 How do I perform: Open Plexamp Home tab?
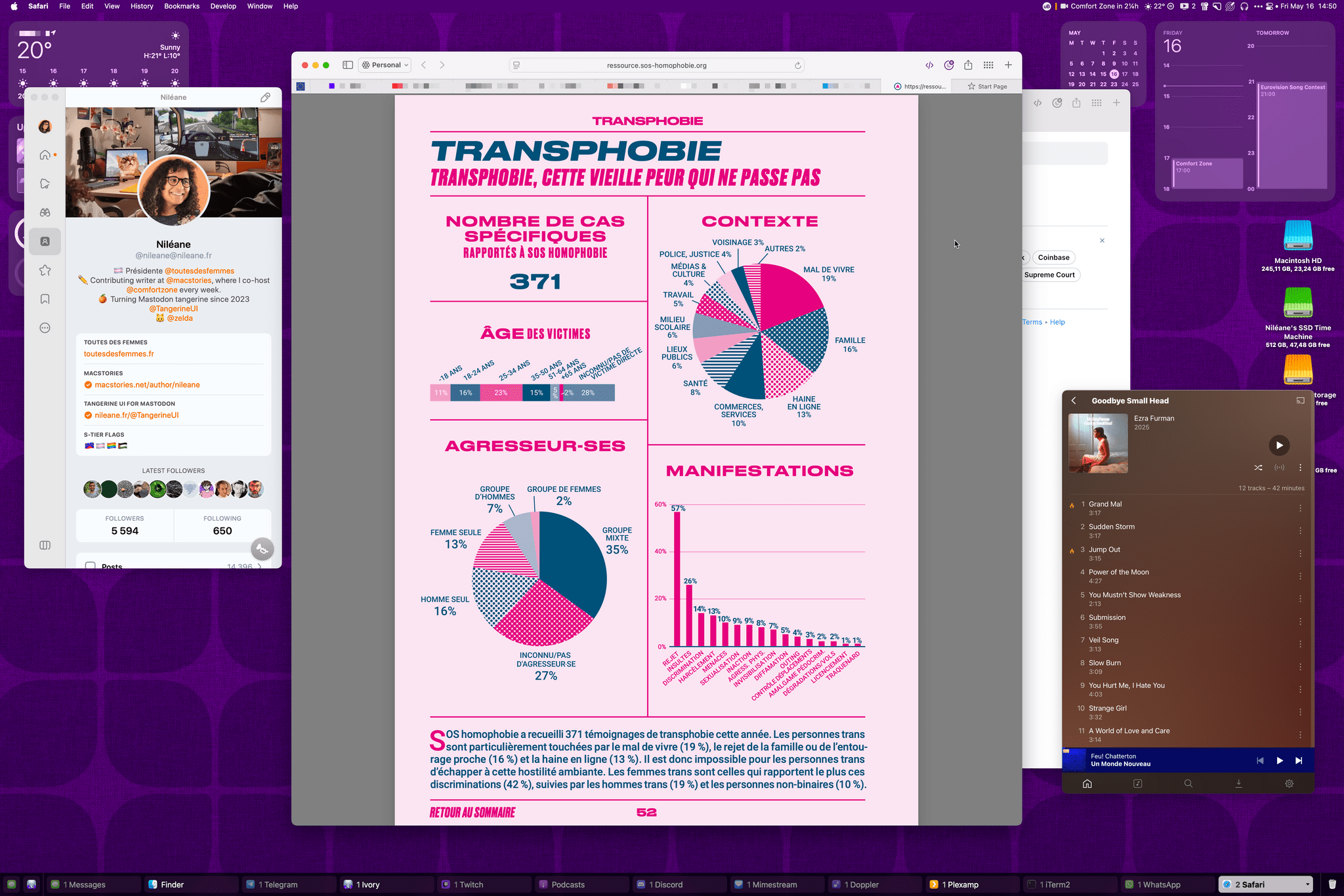1087,784
